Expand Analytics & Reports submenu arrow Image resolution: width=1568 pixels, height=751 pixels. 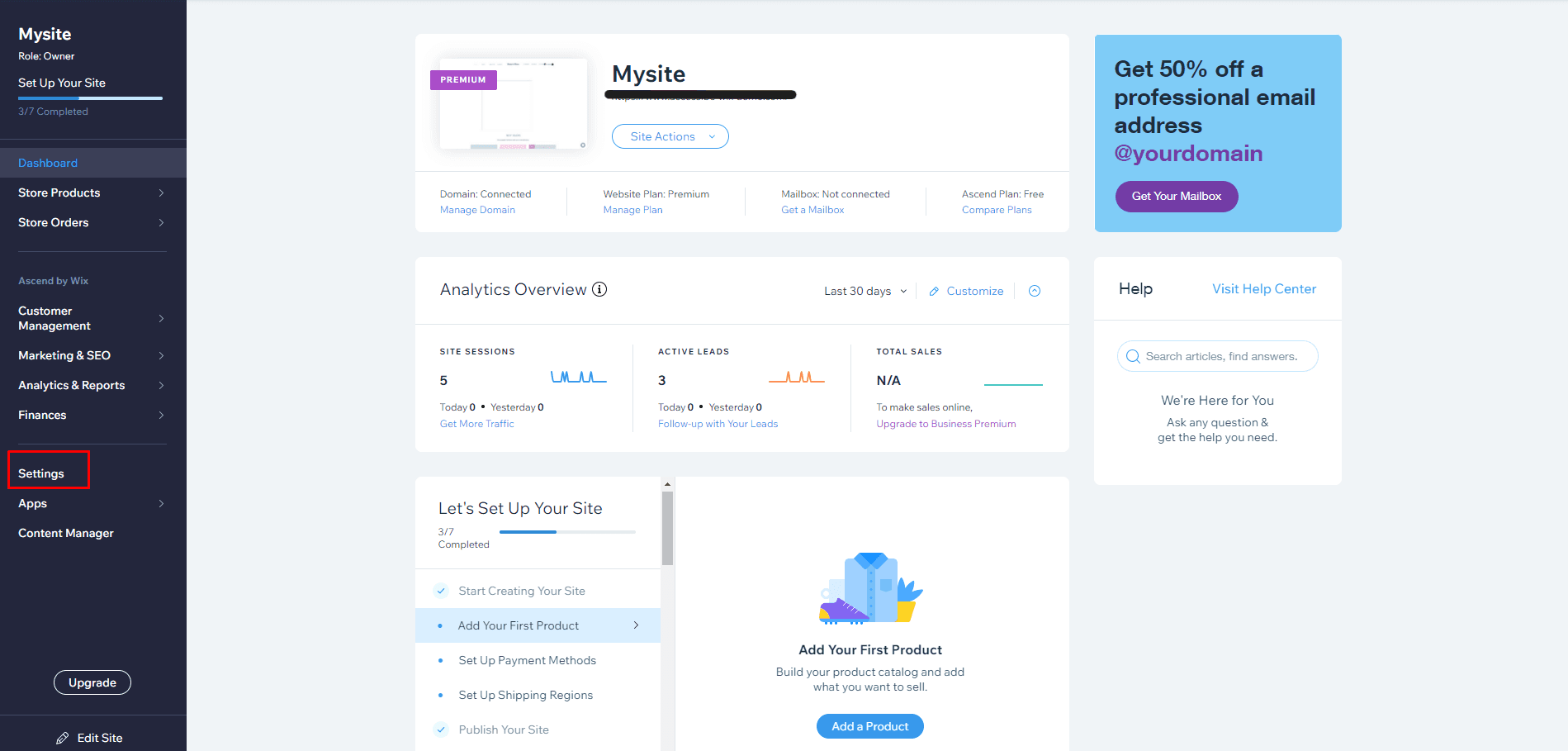point(161,385)
